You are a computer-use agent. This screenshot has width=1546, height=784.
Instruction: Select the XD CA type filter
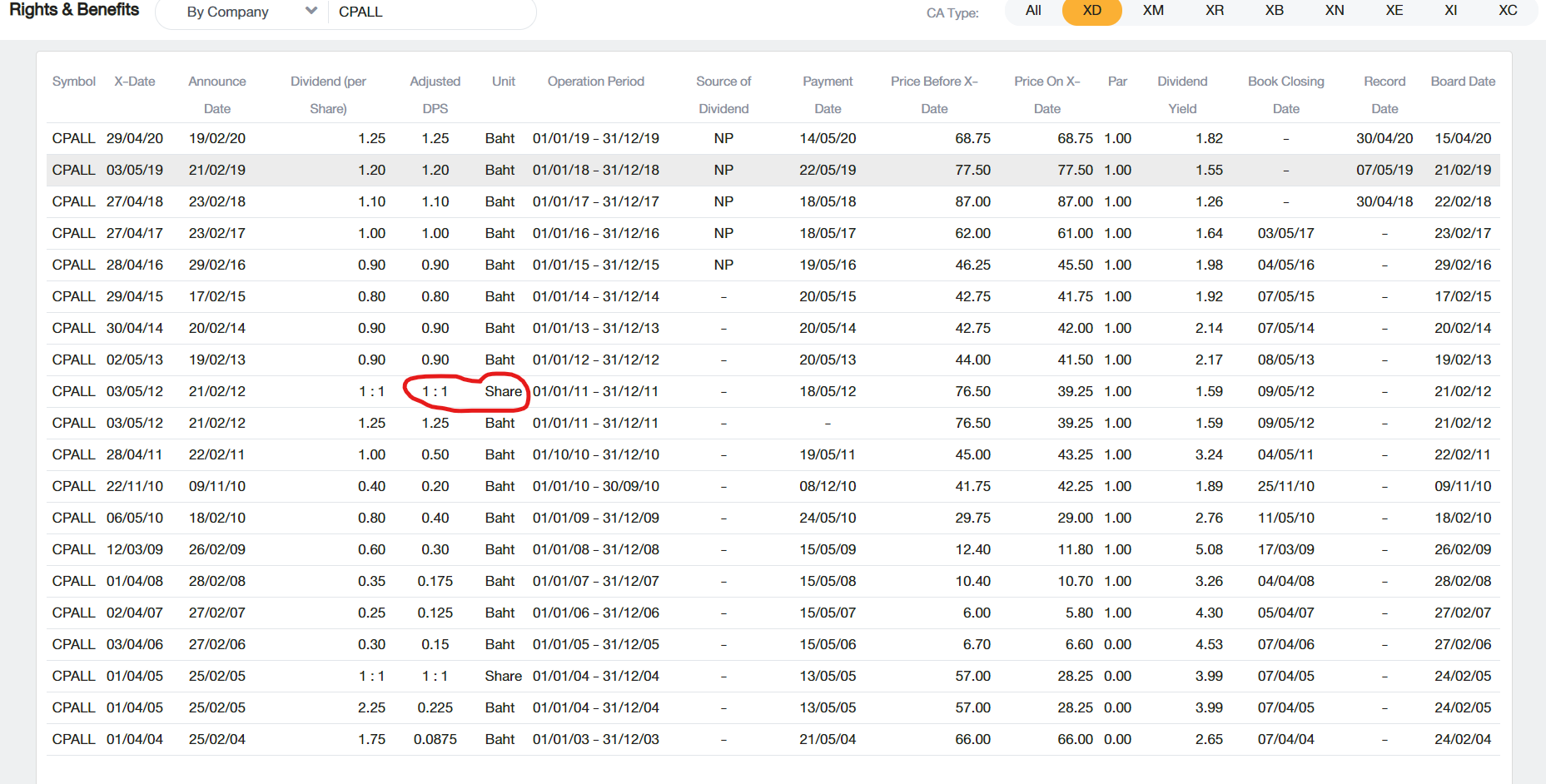click(x=1091, y=11)
